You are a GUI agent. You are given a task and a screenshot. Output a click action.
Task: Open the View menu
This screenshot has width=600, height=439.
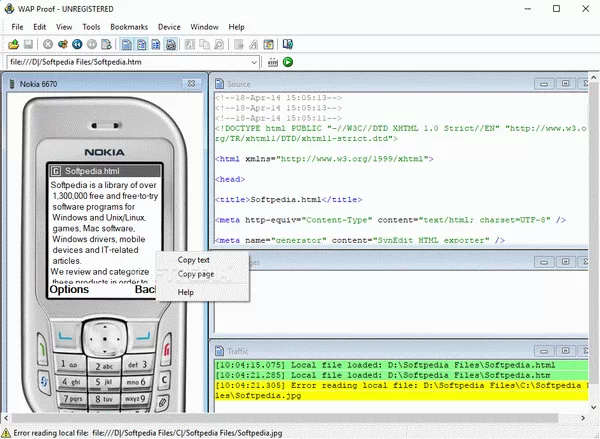64,27
